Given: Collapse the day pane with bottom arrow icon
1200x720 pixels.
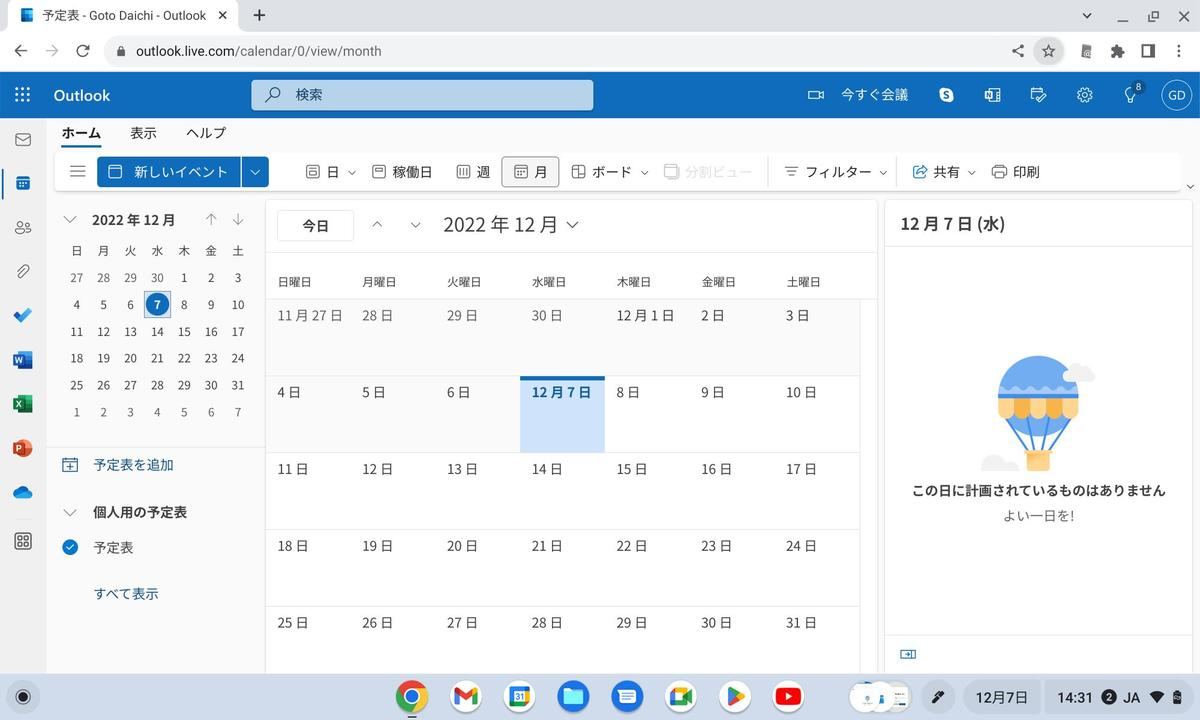Looking at the screenshot, I should (908, 654).
